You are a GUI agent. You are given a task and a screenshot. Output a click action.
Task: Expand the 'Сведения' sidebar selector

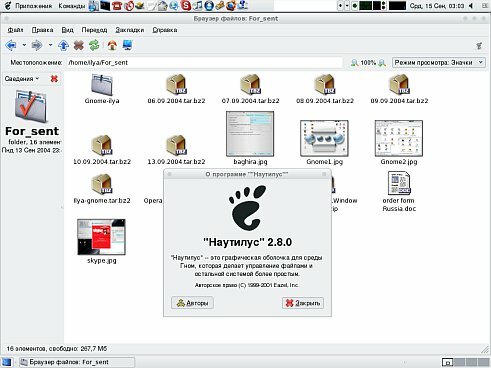(22, 79)
